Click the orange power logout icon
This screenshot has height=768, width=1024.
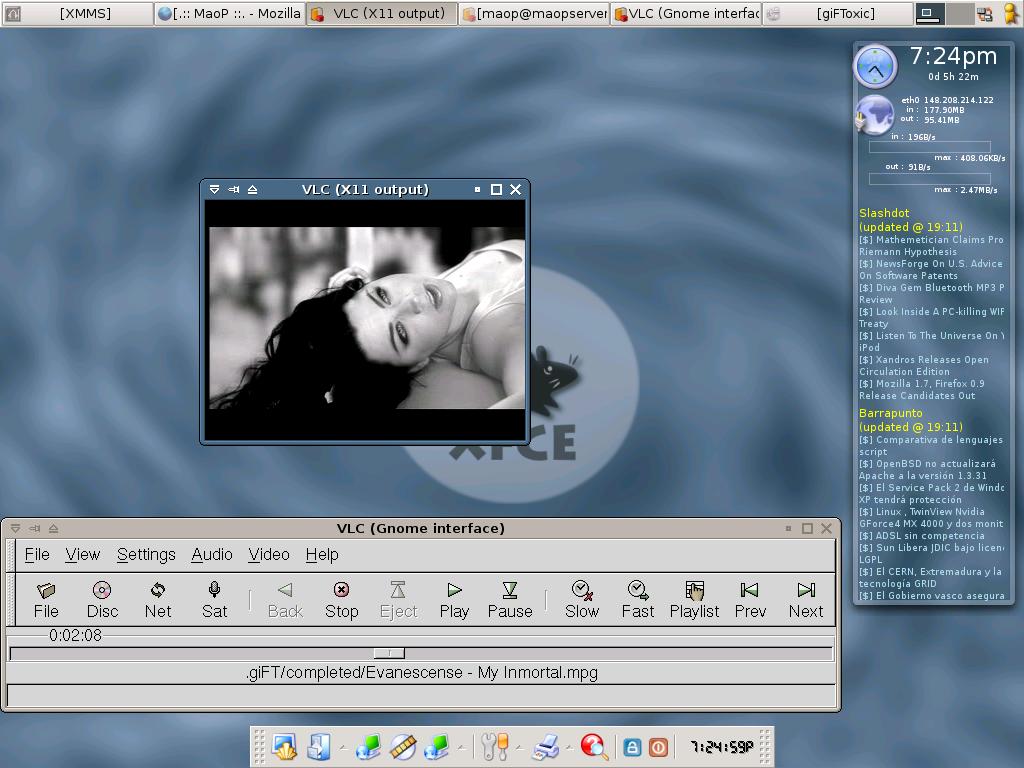658,747
